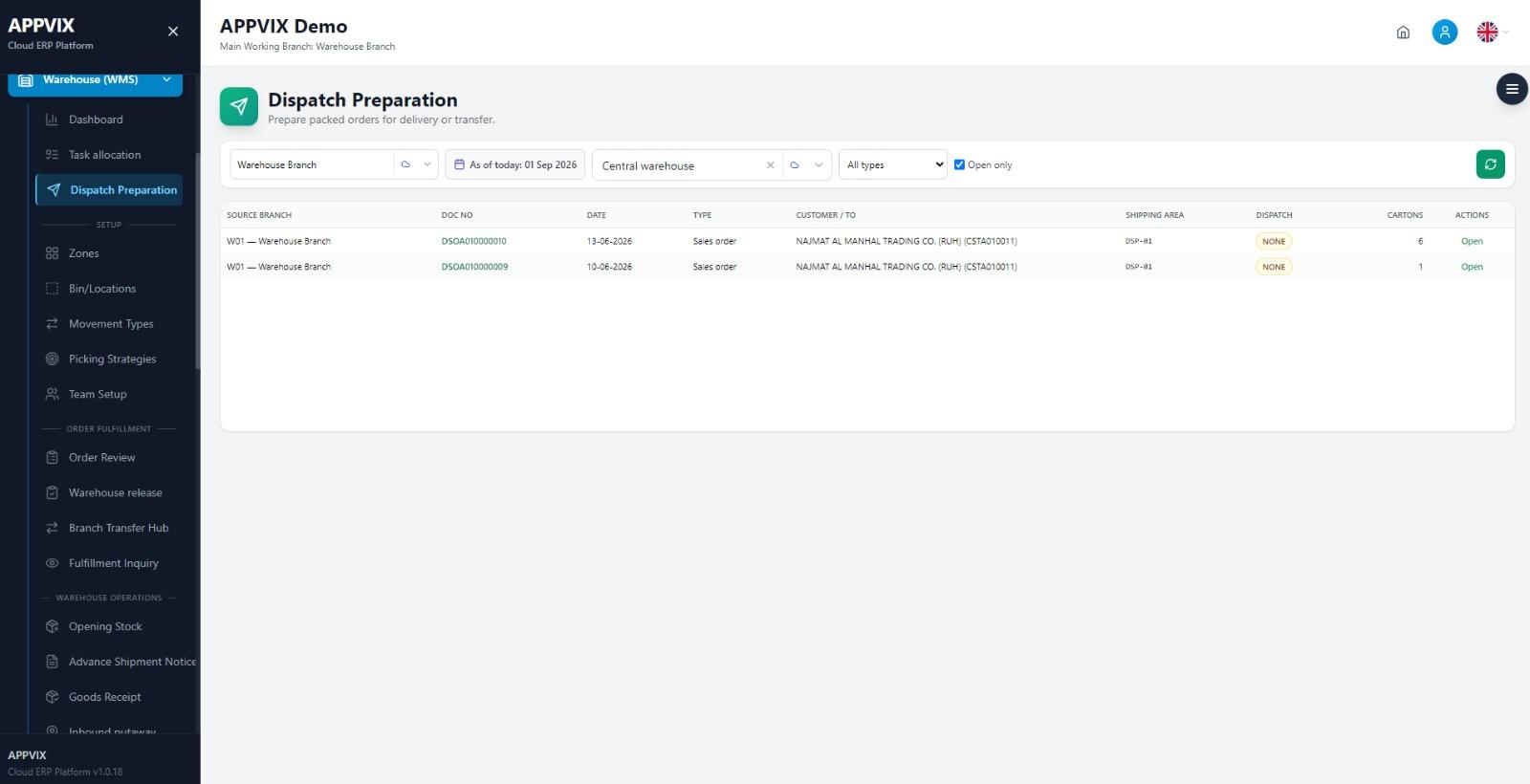
Task: Open Goods Receipt page
Action: pyautogui.click(x=108, y=697)
